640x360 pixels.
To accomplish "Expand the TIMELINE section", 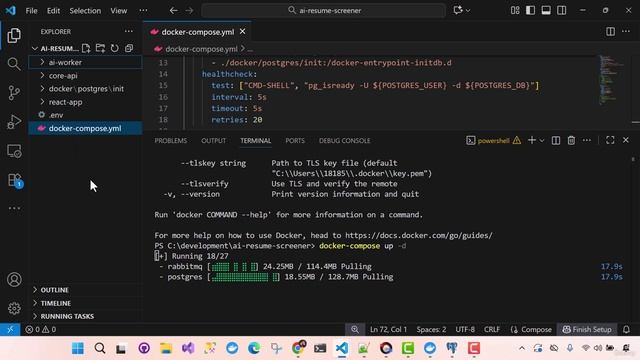I will 85,303.
